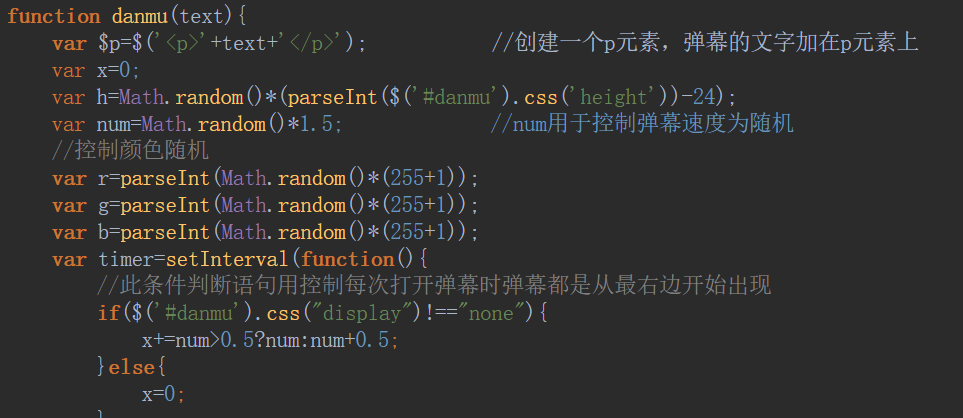Click the else keyword
Screen dimensions: 963x418
(130, 367)
